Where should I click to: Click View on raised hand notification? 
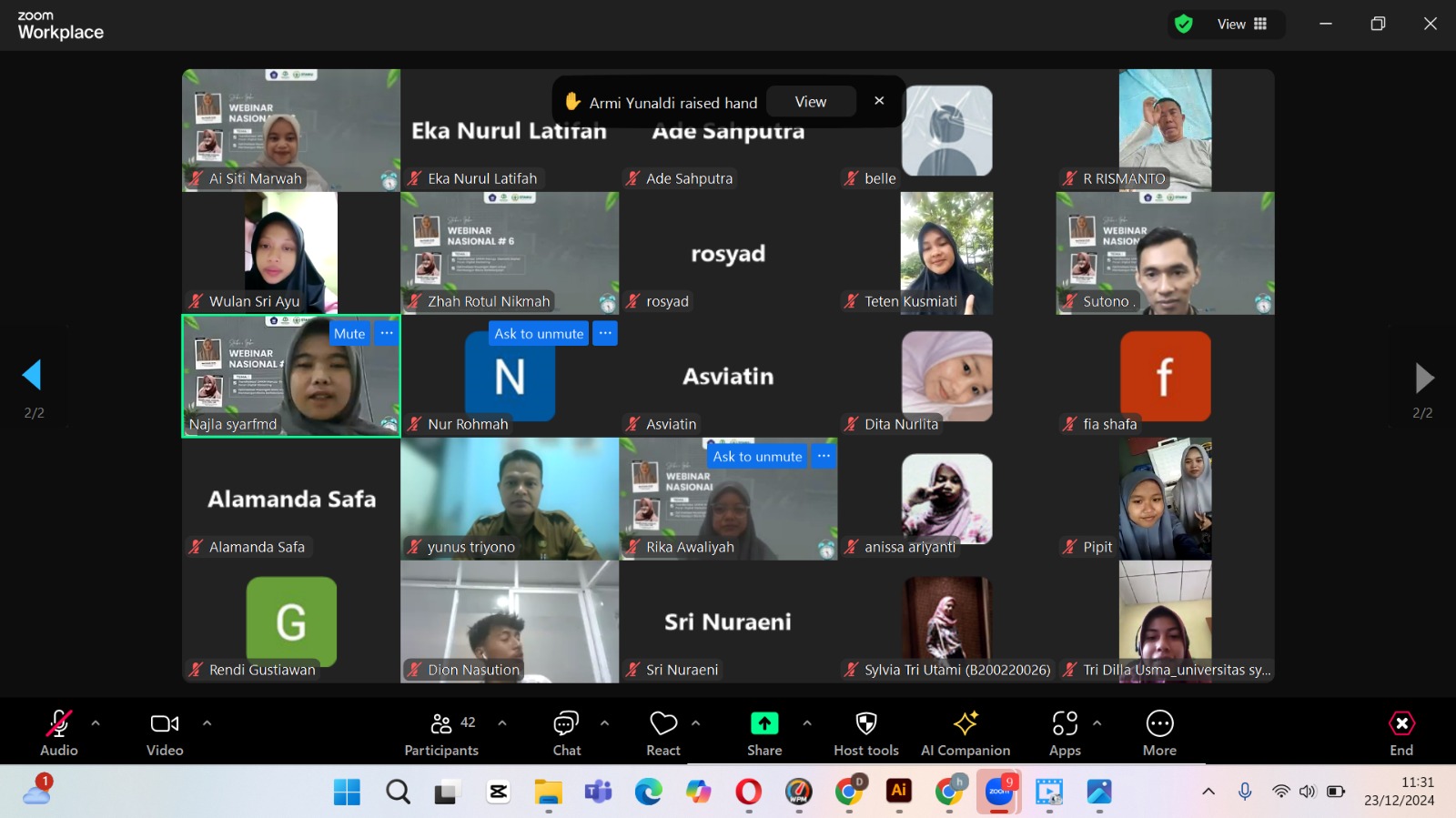tap(811, 102)
